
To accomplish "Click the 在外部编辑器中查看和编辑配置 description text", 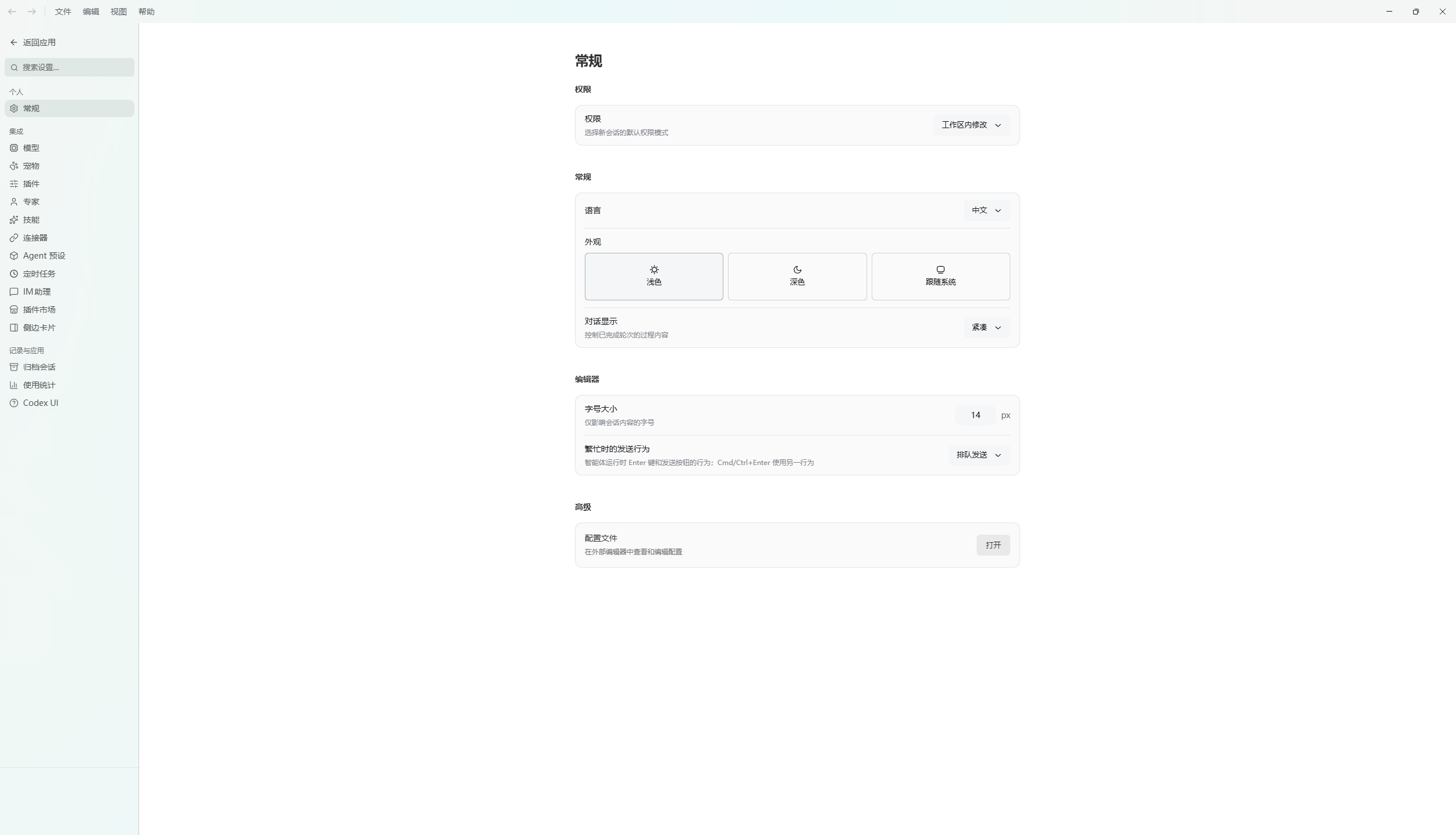I will coord(633,552).
